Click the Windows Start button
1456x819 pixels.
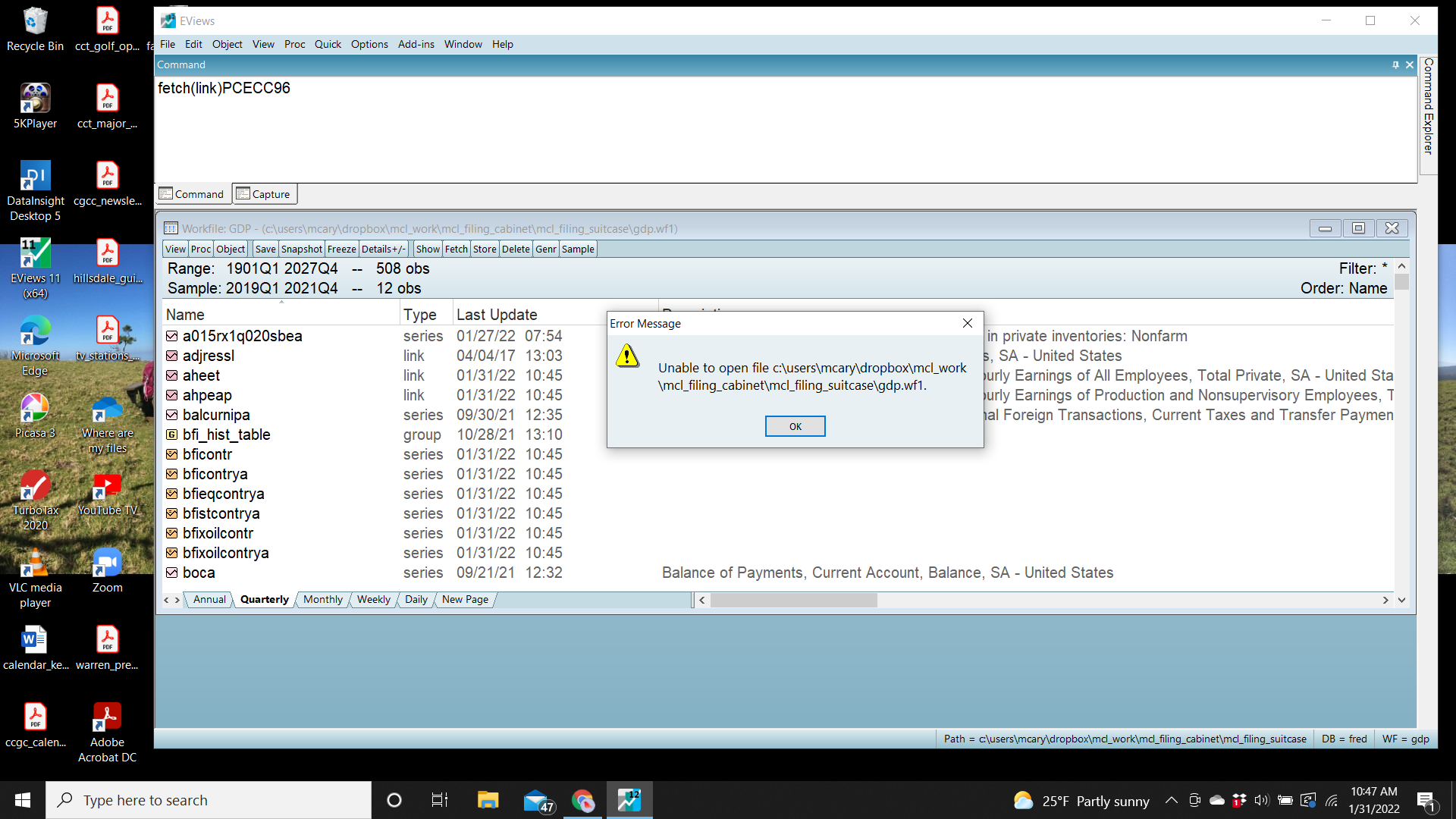pos(23,800)
